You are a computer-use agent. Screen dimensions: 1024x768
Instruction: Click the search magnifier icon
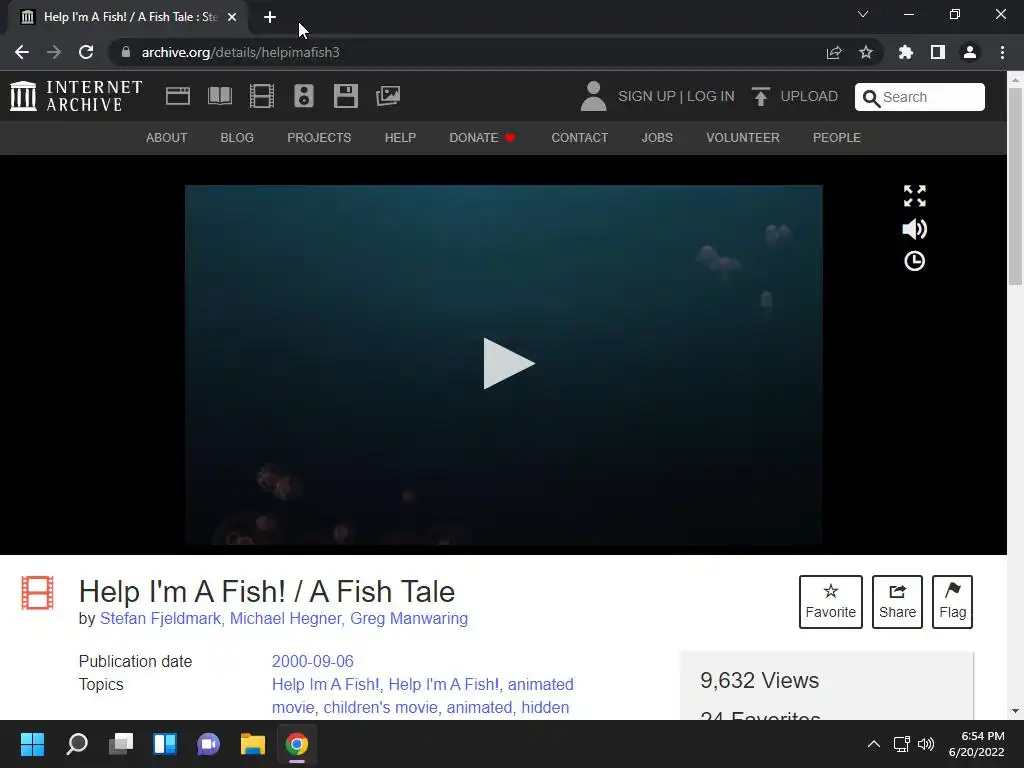(x=871, y=98)
